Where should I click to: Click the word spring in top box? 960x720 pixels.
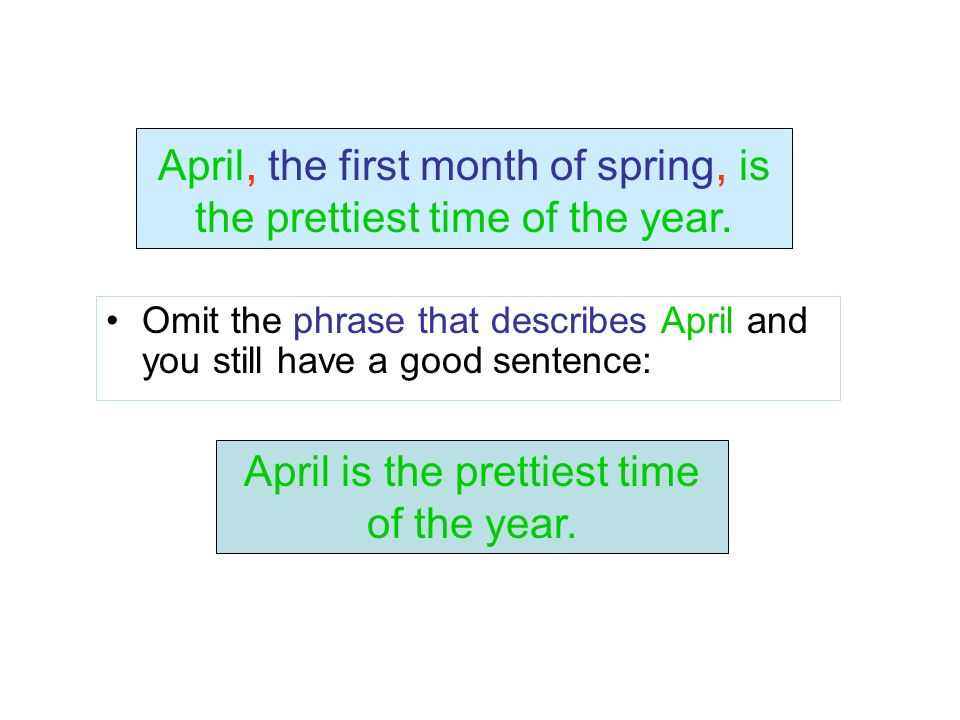[x=656, y=168]
